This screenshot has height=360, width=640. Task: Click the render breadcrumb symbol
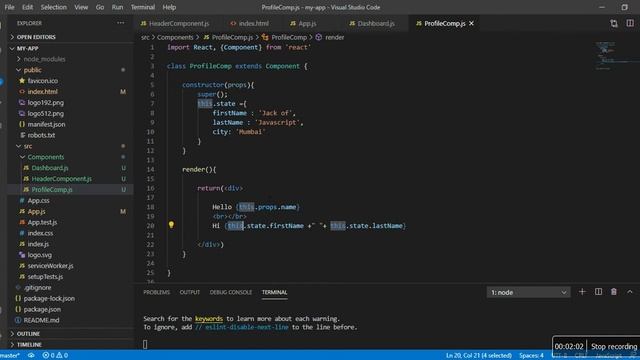335,37
